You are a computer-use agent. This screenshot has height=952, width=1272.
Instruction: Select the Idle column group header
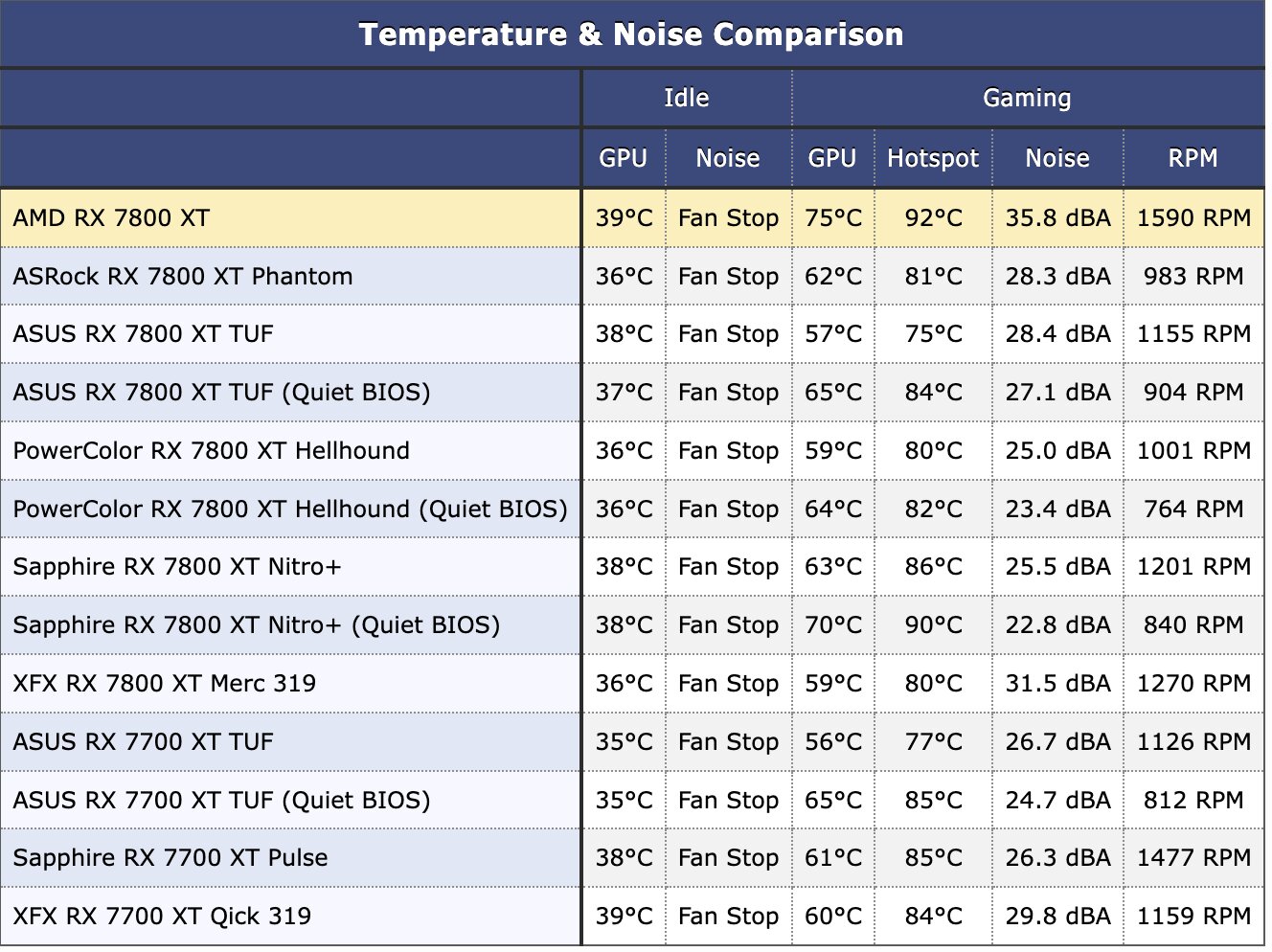tap(687, 98)
